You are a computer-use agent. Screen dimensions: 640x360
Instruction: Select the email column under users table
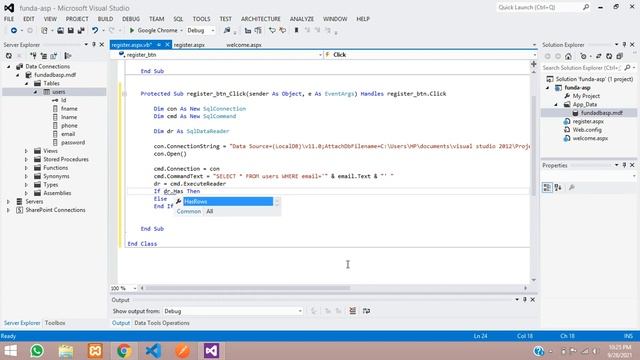pos(68,134)
